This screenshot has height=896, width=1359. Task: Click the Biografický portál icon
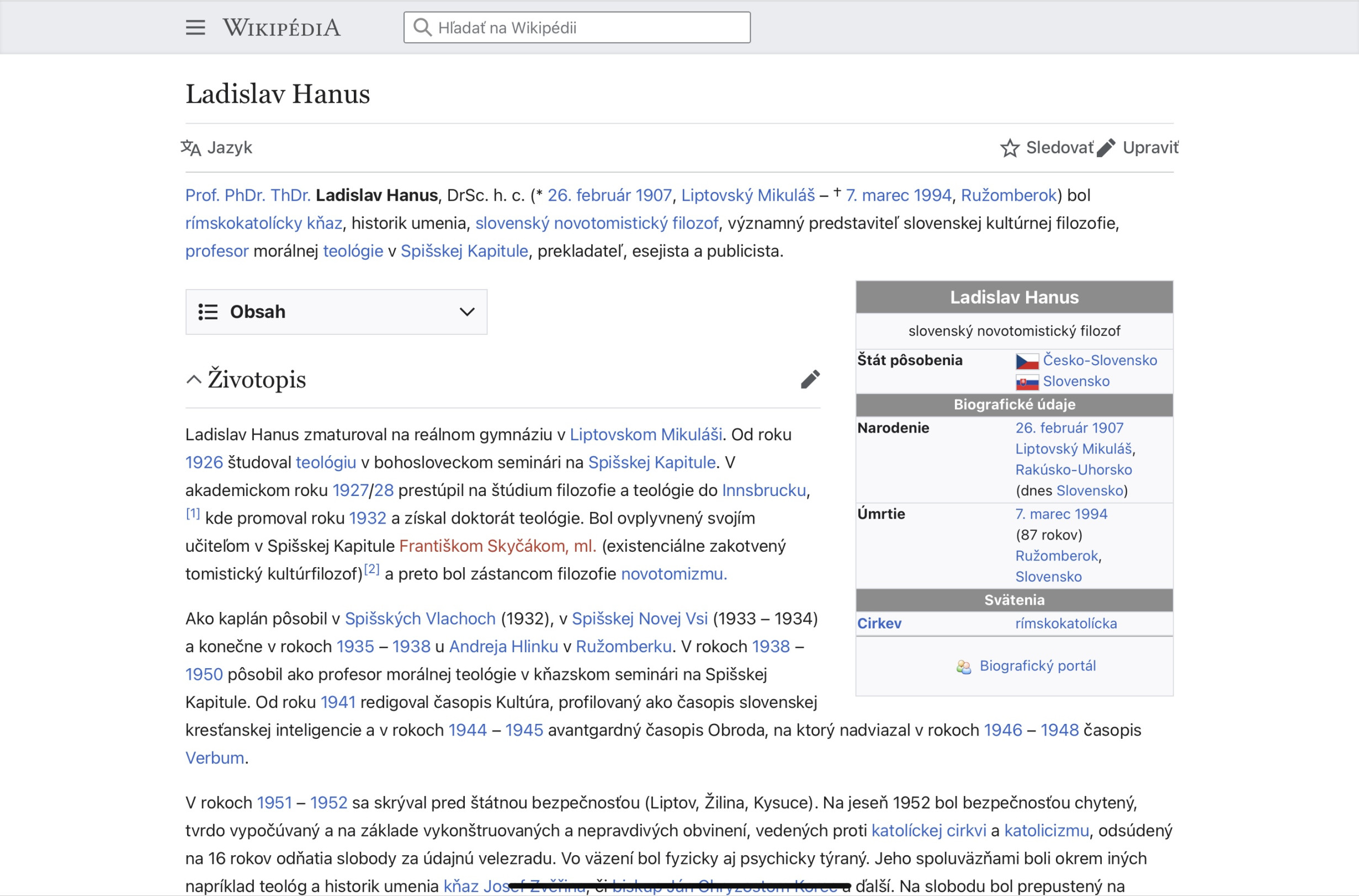(x=963, y=666)
